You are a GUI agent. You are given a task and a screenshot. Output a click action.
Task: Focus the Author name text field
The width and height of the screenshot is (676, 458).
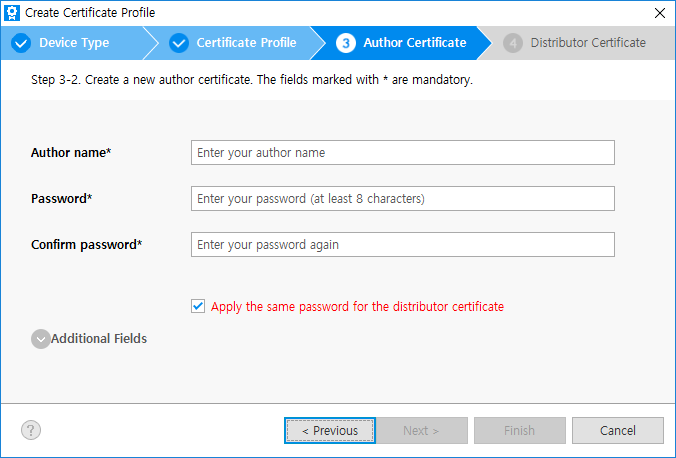(x=402, y=153)
